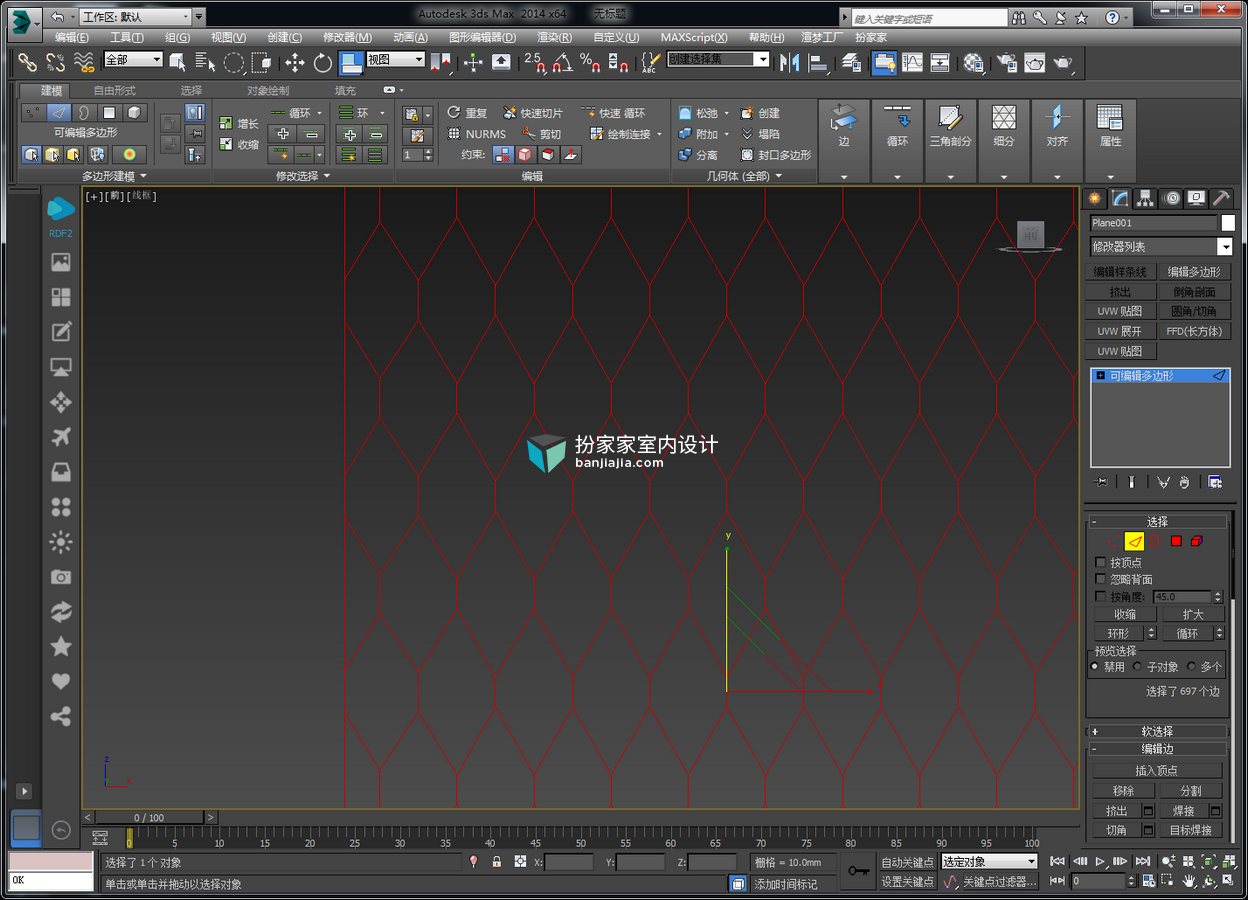Open the Utilities hammer tab

point(1221,198)
